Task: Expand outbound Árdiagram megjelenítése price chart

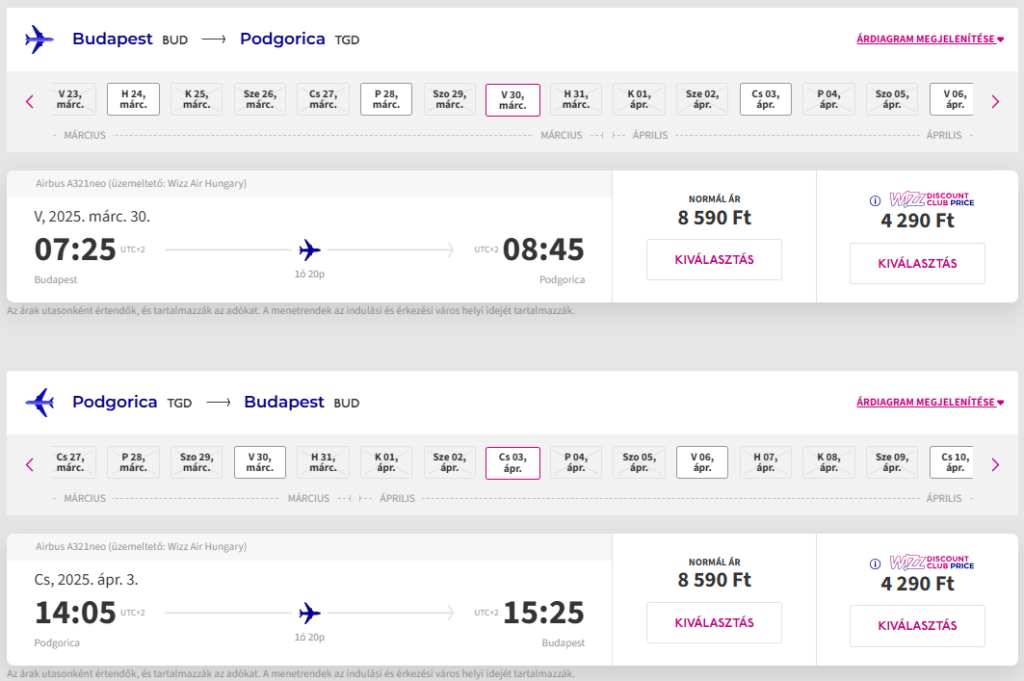Action: (x=930, y=39)
